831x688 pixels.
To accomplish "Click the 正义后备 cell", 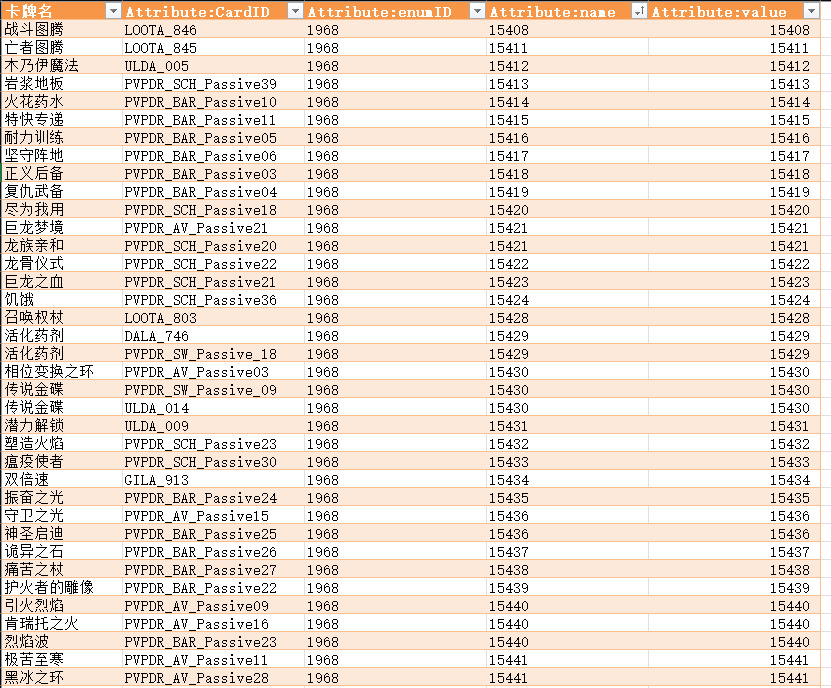I will (x=61, y=174).
